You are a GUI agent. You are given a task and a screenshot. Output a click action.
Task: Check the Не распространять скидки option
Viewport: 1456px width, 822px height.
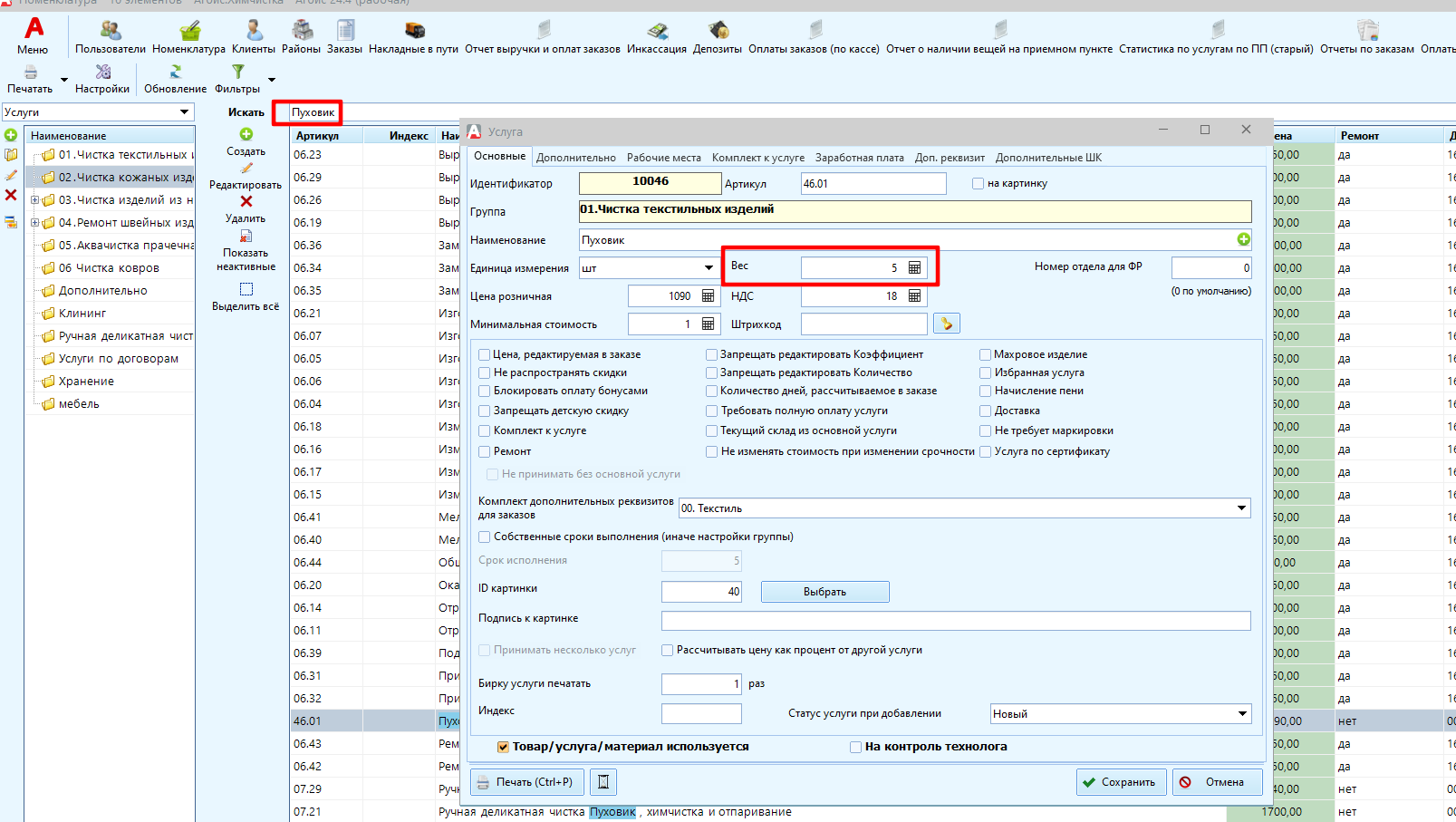click(485, 372)
